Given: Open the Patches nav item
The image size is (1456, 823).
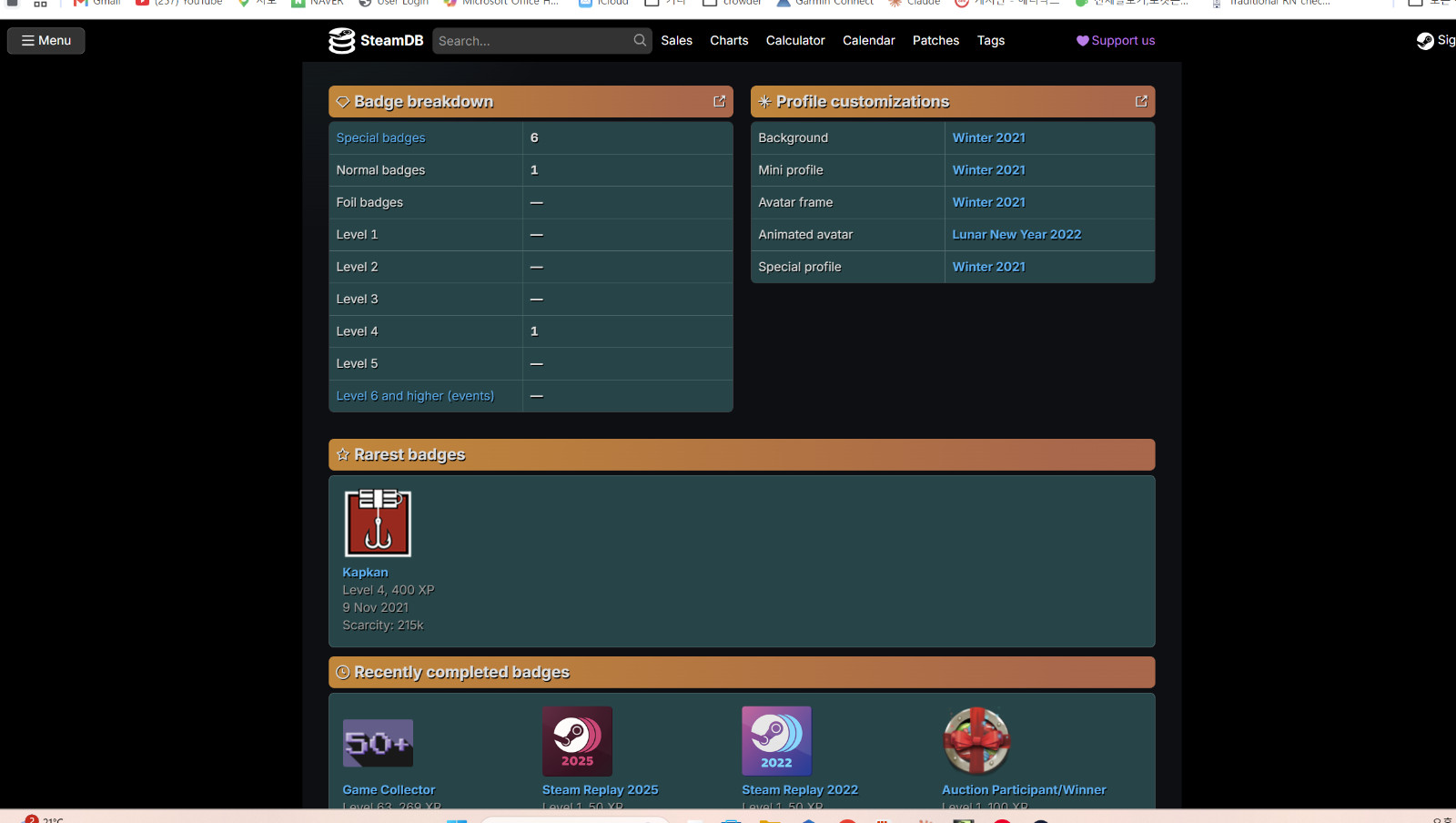Looking at the screenshot, I should coord(935,40).
